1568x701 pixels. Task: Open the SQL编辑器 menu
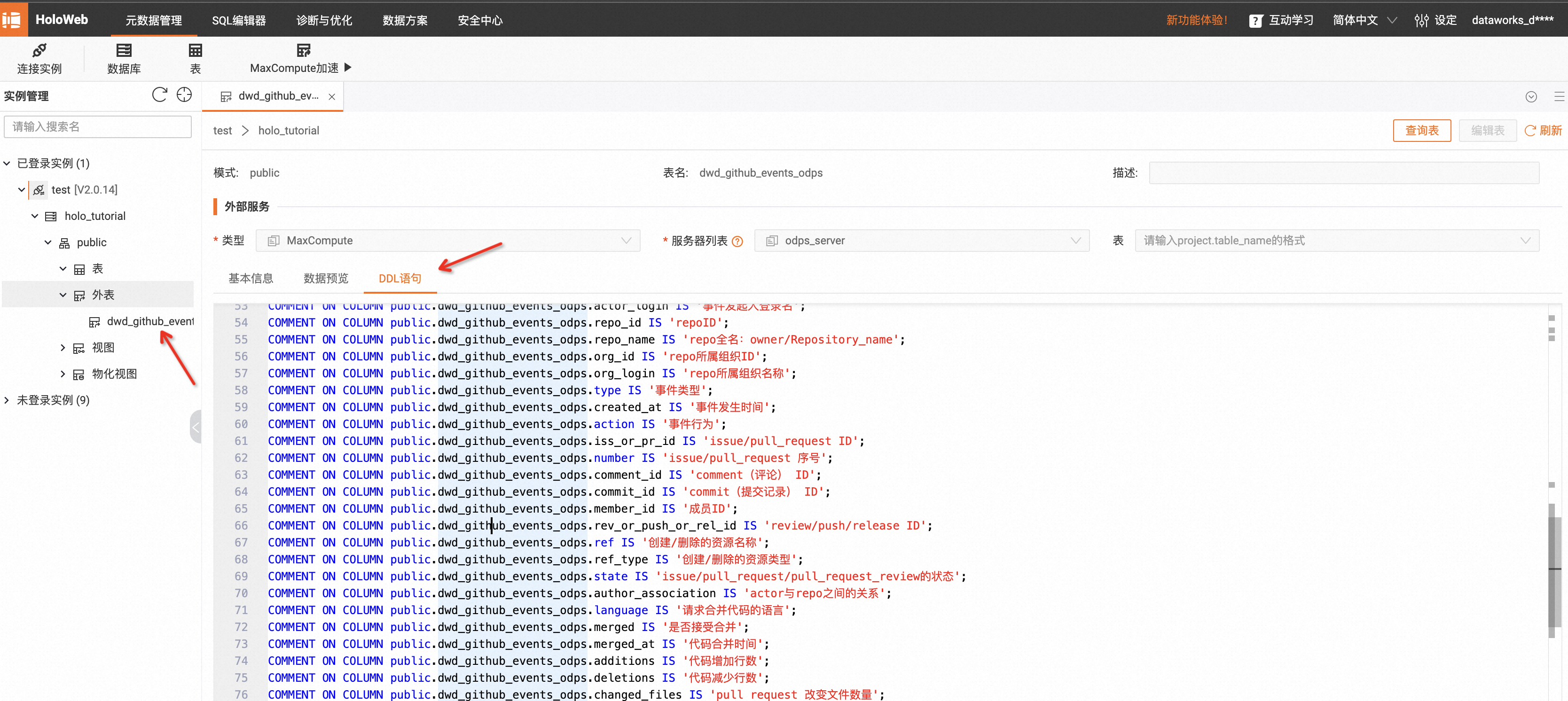239,21
